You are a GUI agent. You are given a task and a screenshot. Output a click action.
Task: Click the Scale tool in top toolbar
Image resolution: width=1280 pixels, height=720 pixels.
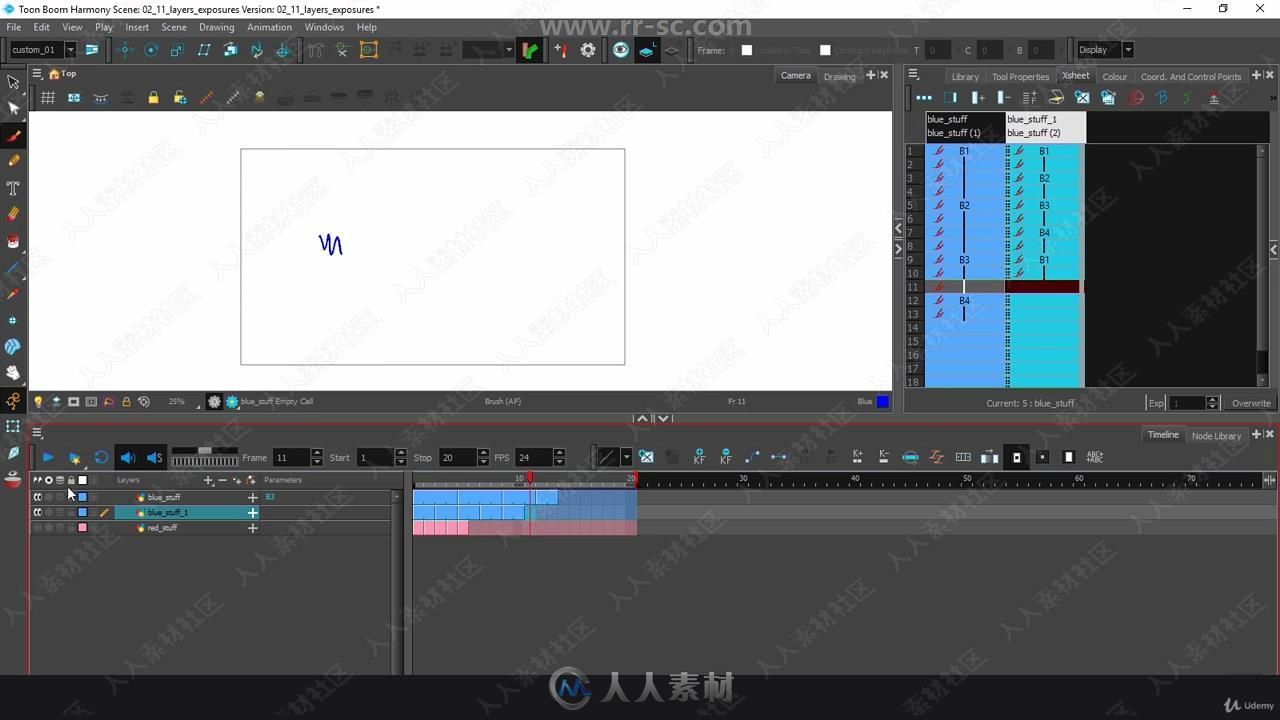tap(177, 50)
